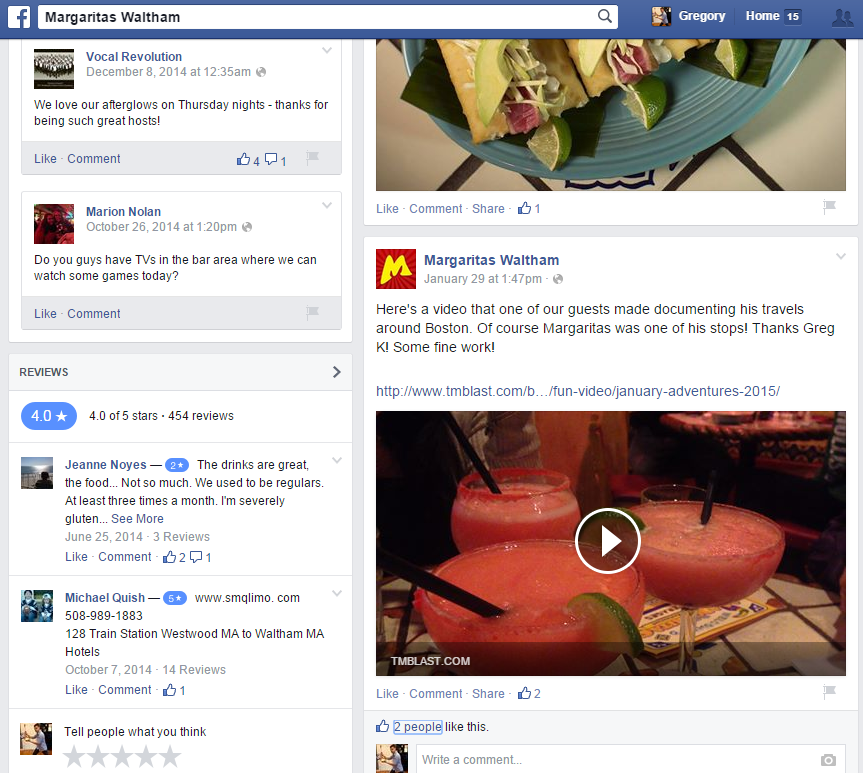
Task: Flag the Vocal Revolution post
Action: point(313,157)
